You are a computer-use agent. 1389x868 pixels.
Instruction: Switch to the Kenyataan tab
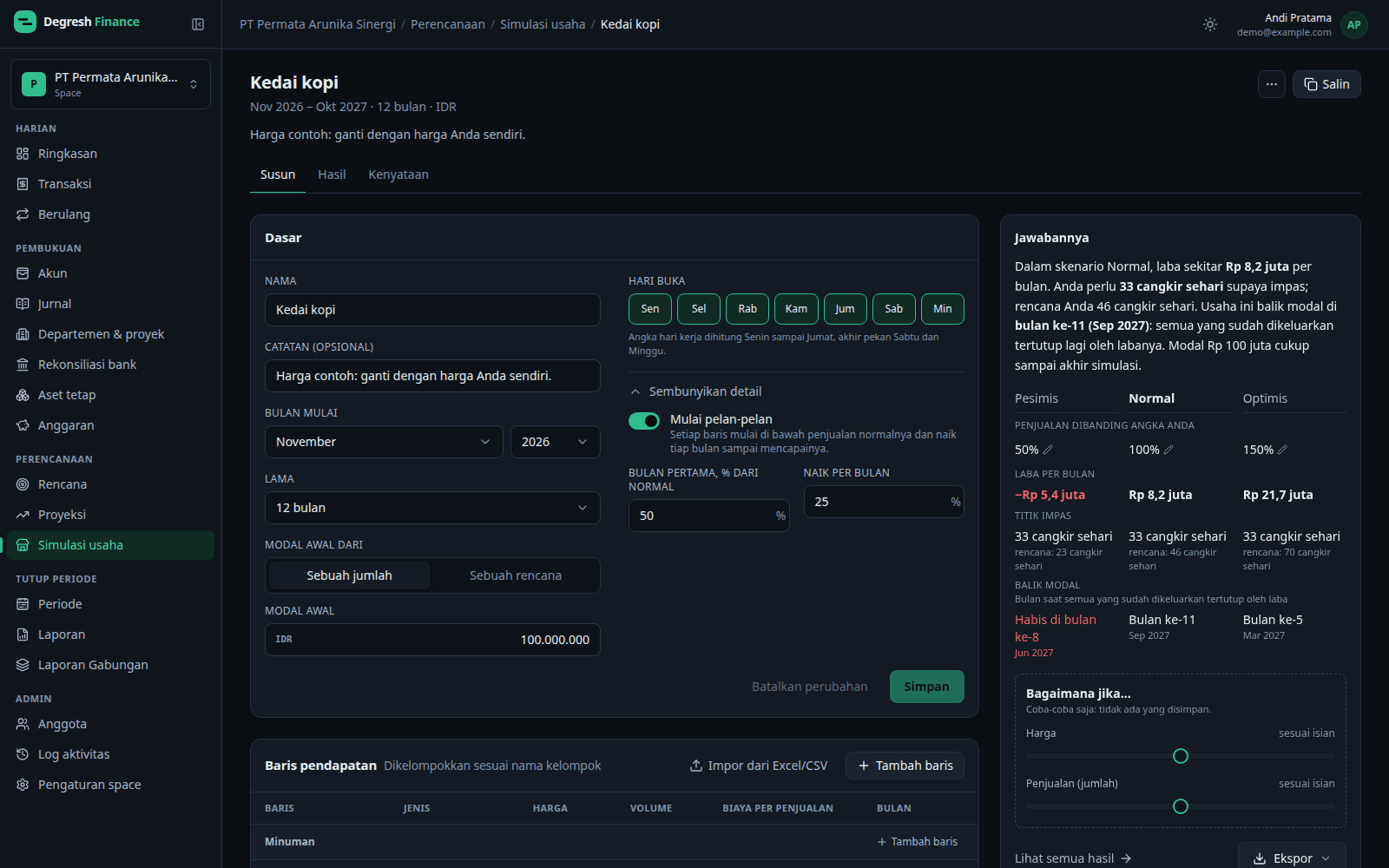pyautogui.click(x=398, y=174)
